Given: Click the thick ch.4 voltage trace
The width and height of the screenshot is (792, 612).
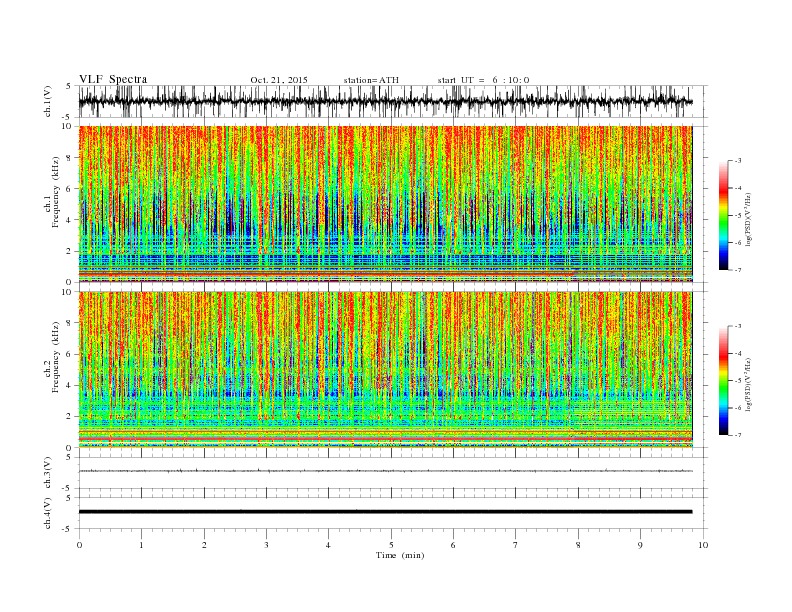Looking at the screenshot, I should pos(385,512).
